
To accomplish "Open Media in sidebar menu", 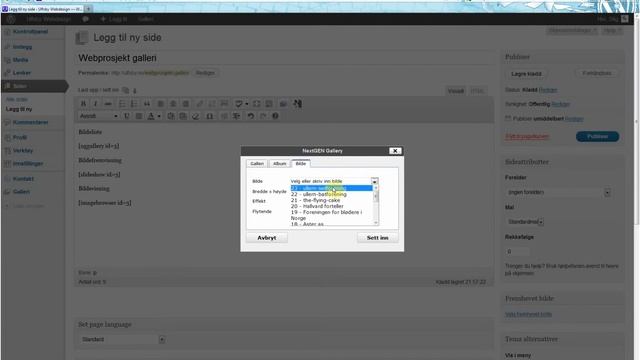I will (20, 60).
